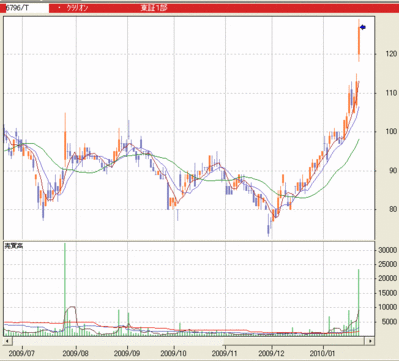Viewport: 399px width, 361px height.
Task: Select the tallest green volume bar near 2009/08
Action: [65, 289]
